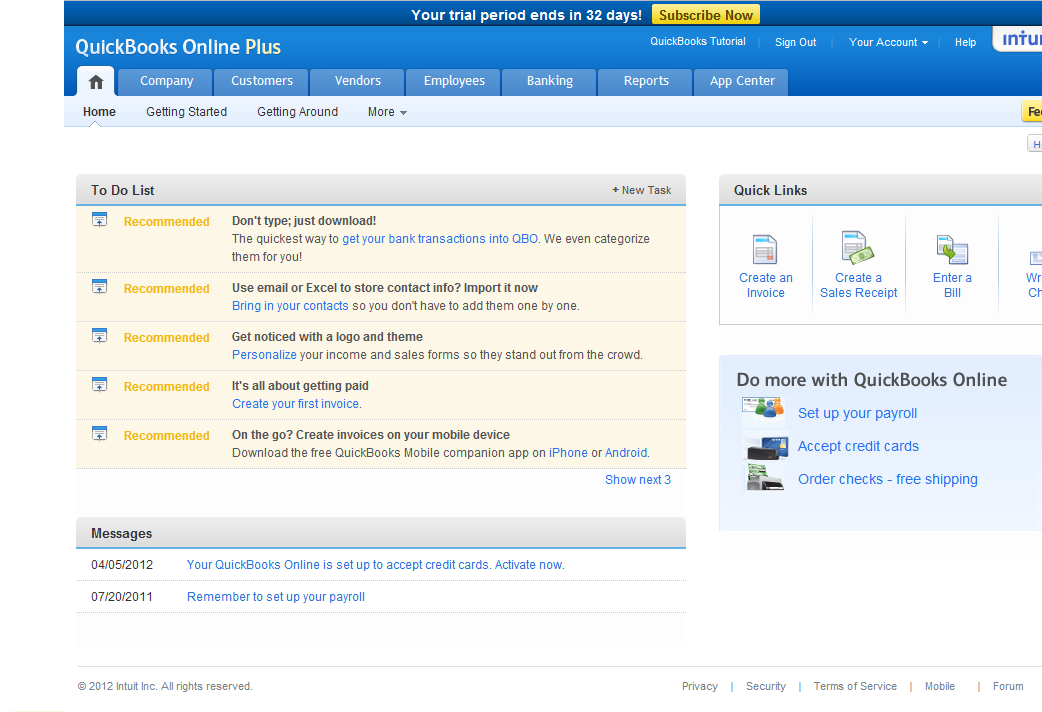1042x712 pixels.
Task: Open the Privacy footer link
Action: click(x=700, y=686)
